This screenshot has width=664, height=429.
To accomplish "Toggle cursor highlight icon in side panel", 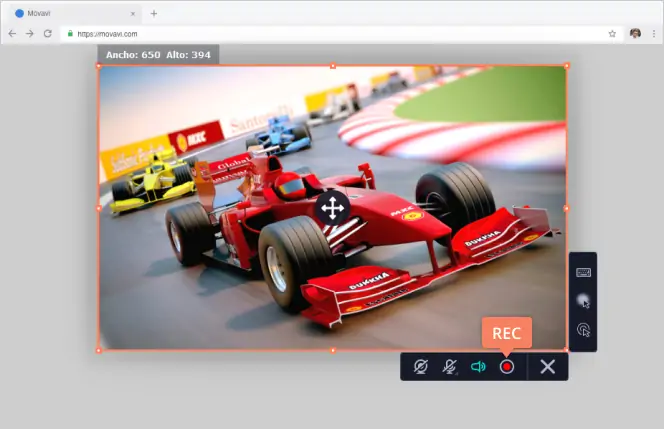I will [x=583, y=301].
